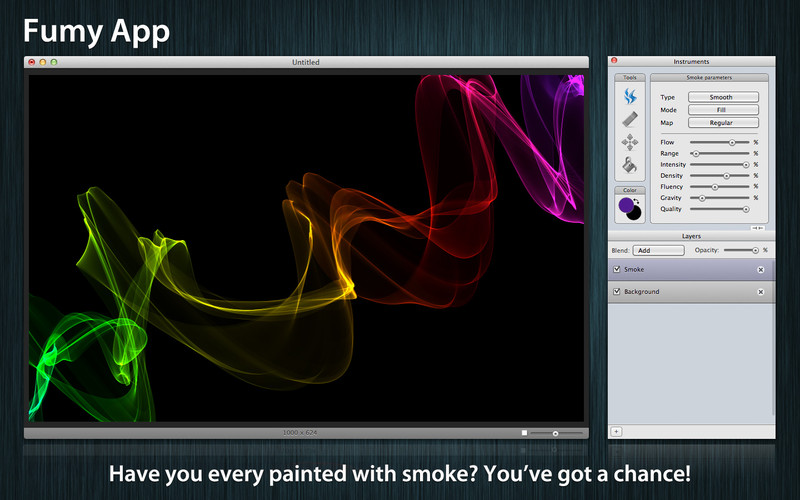Click the Color section header
The width and height of the screenshot is (800, 500).
pyautogui.click(x=630, y=190)
